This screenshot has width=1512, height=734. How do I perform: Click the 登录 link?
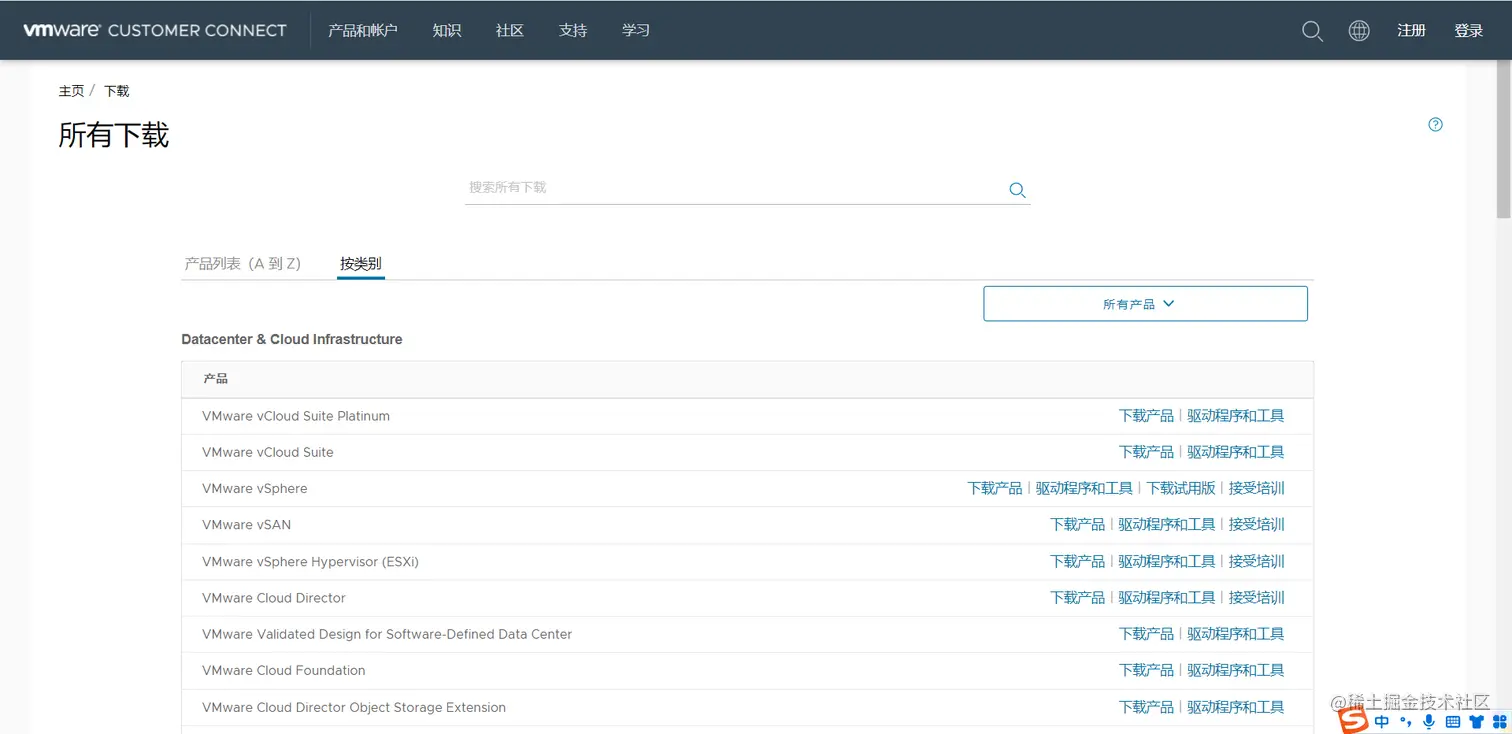1469,31
